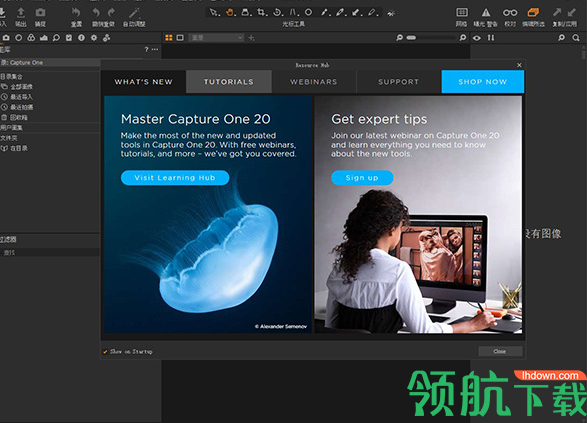This screenshot has width=587, height=423.
Task: Open the SHOP NOW tab
Action: point(483,82)
